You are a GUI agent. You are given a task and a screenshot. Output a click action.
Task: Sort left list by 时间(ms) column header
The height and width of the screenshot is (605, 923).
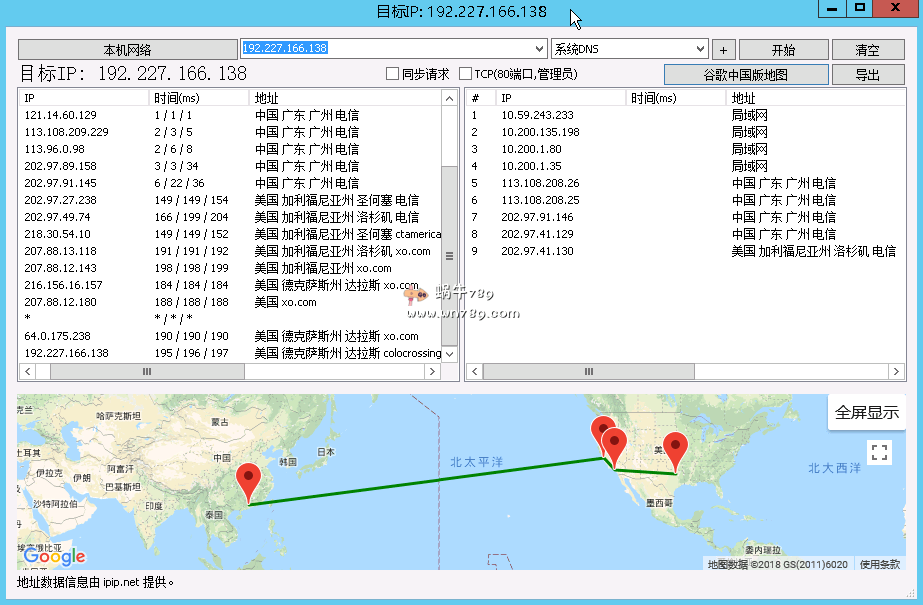[x=198, y=98]
